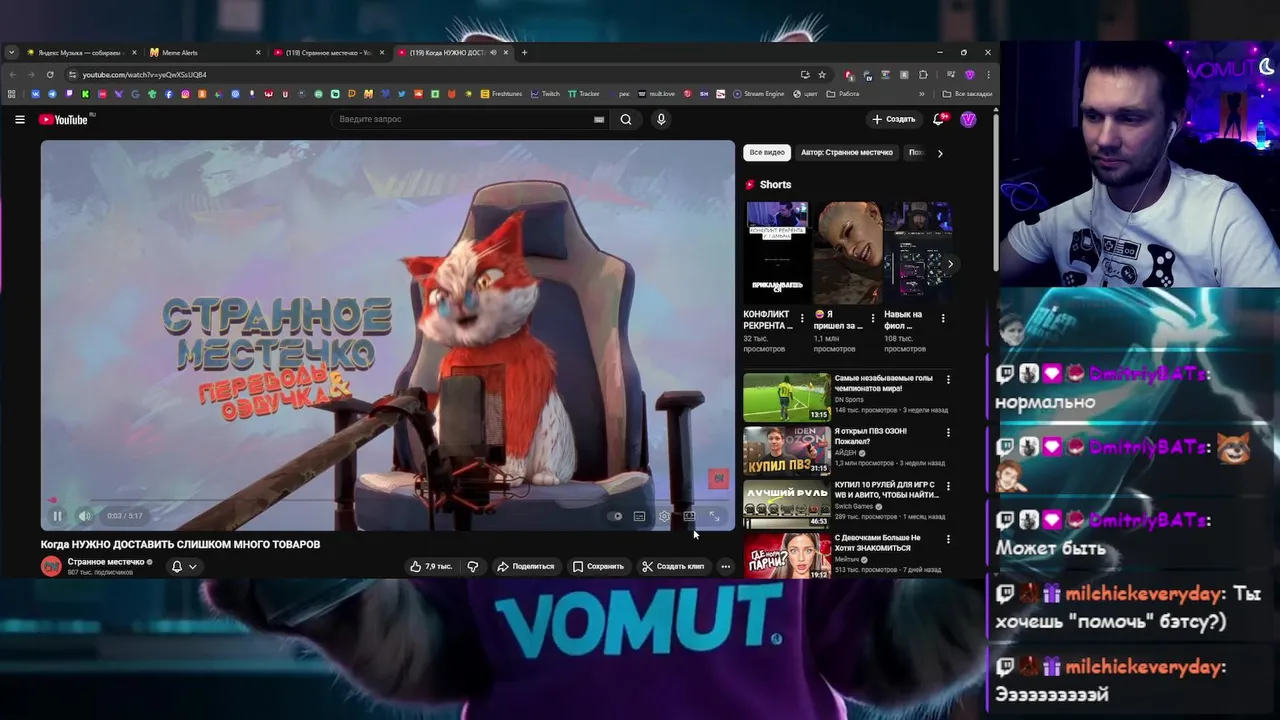Open options for С Девочками Больше video
The image size is (1280, 720).
pos(948,539)
